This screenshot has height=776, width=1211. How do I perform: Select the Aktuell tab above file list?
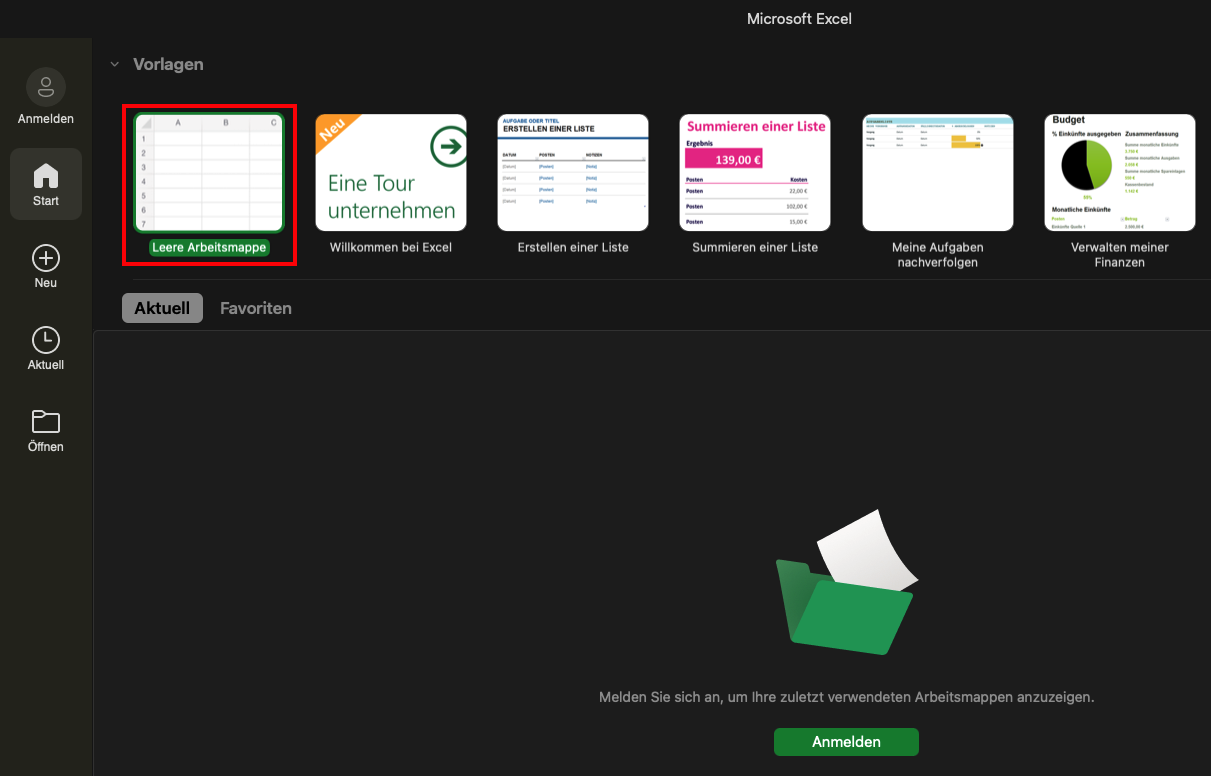[x=162, y=308]
